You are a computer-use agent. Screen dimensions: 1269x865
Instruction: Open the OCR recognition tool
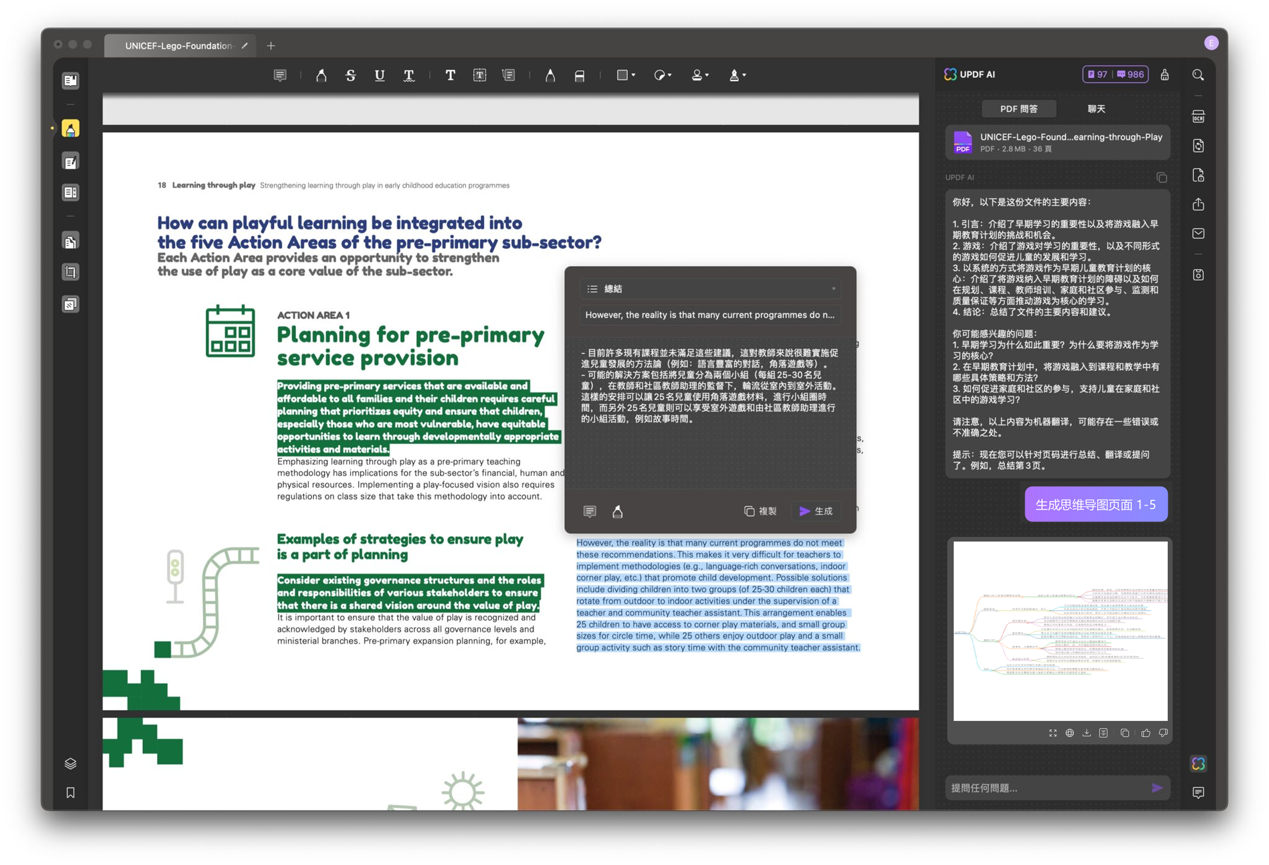[1198, 117]
